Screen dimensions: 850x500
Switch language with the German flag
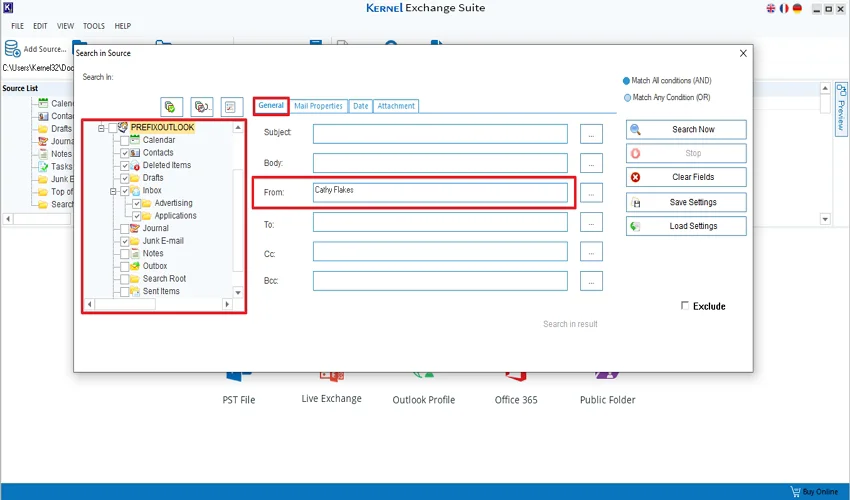coord(797,8)
